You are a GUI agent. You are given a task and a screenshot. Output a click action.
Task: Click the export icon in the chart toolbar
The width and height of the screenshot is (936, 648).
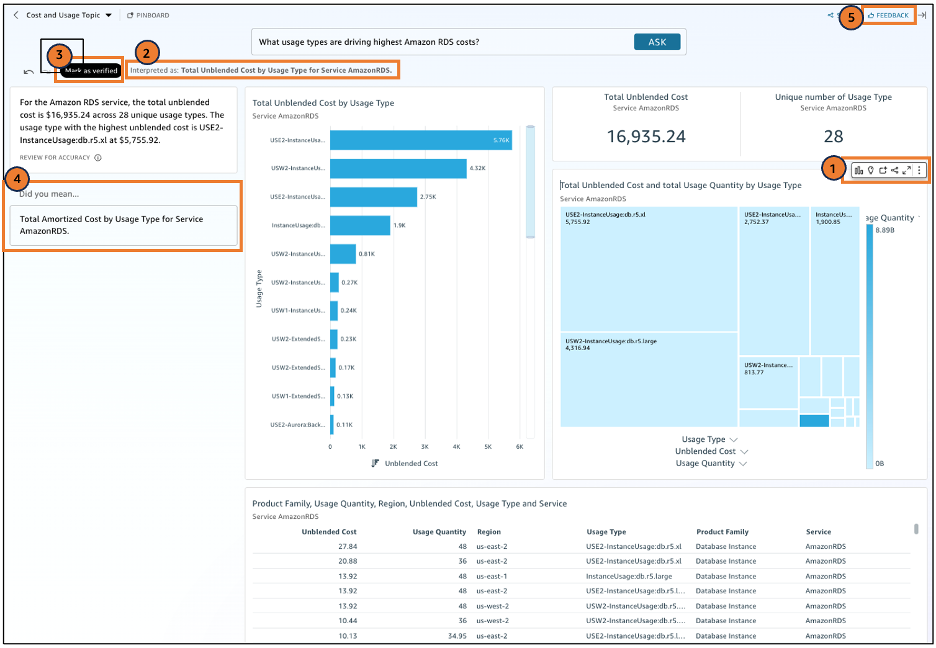(883, 170)
